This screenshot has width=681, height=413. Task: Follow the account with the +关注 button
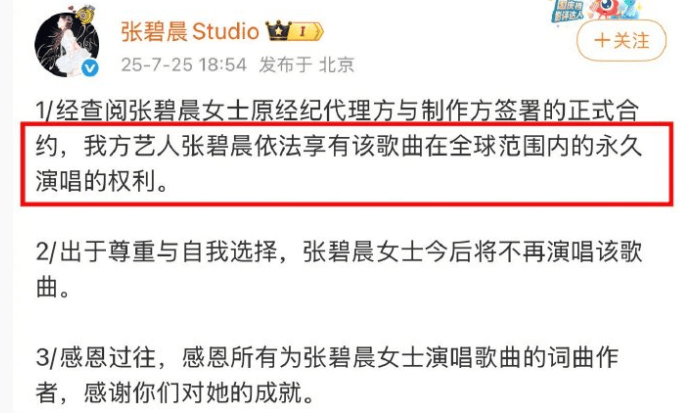point(621,41)
